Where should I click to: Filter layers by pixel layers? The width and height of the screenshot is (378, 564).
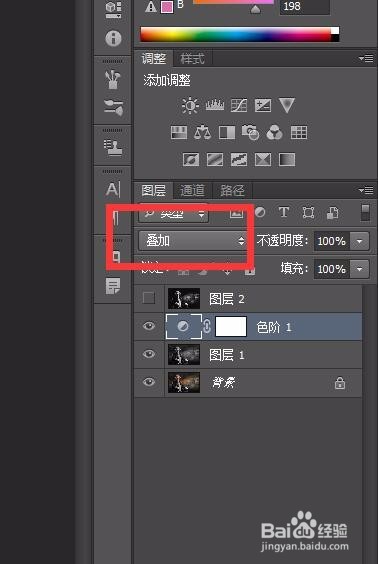(236, 213)
